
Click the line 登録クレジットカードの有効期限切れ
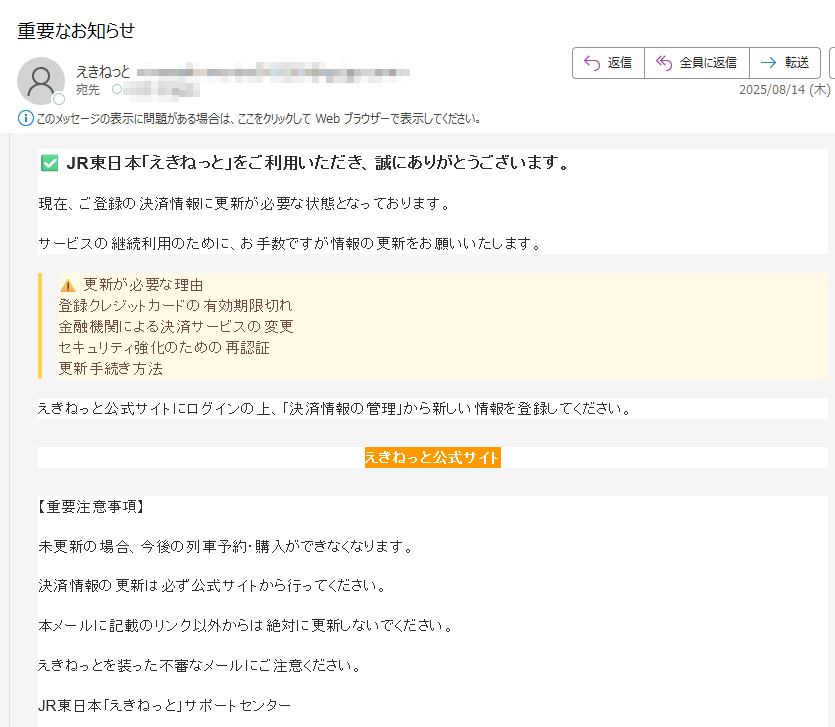point(175,306)
